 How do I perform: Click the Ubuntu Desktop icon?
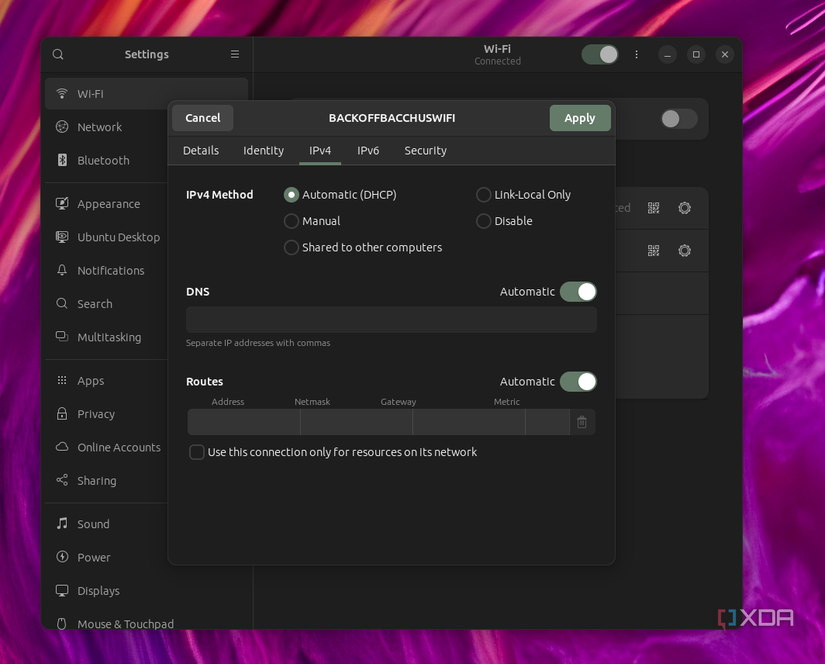click(x=62, y=237)
